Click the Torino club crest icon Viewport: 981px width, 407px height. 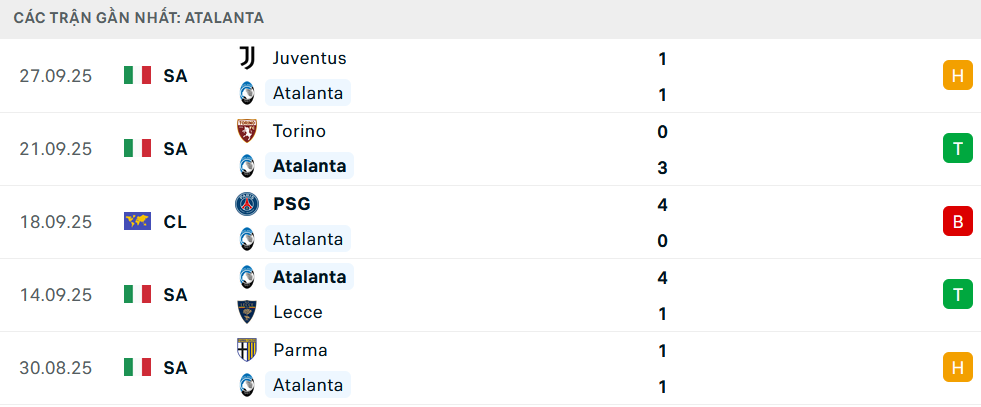tap(246, 131)
